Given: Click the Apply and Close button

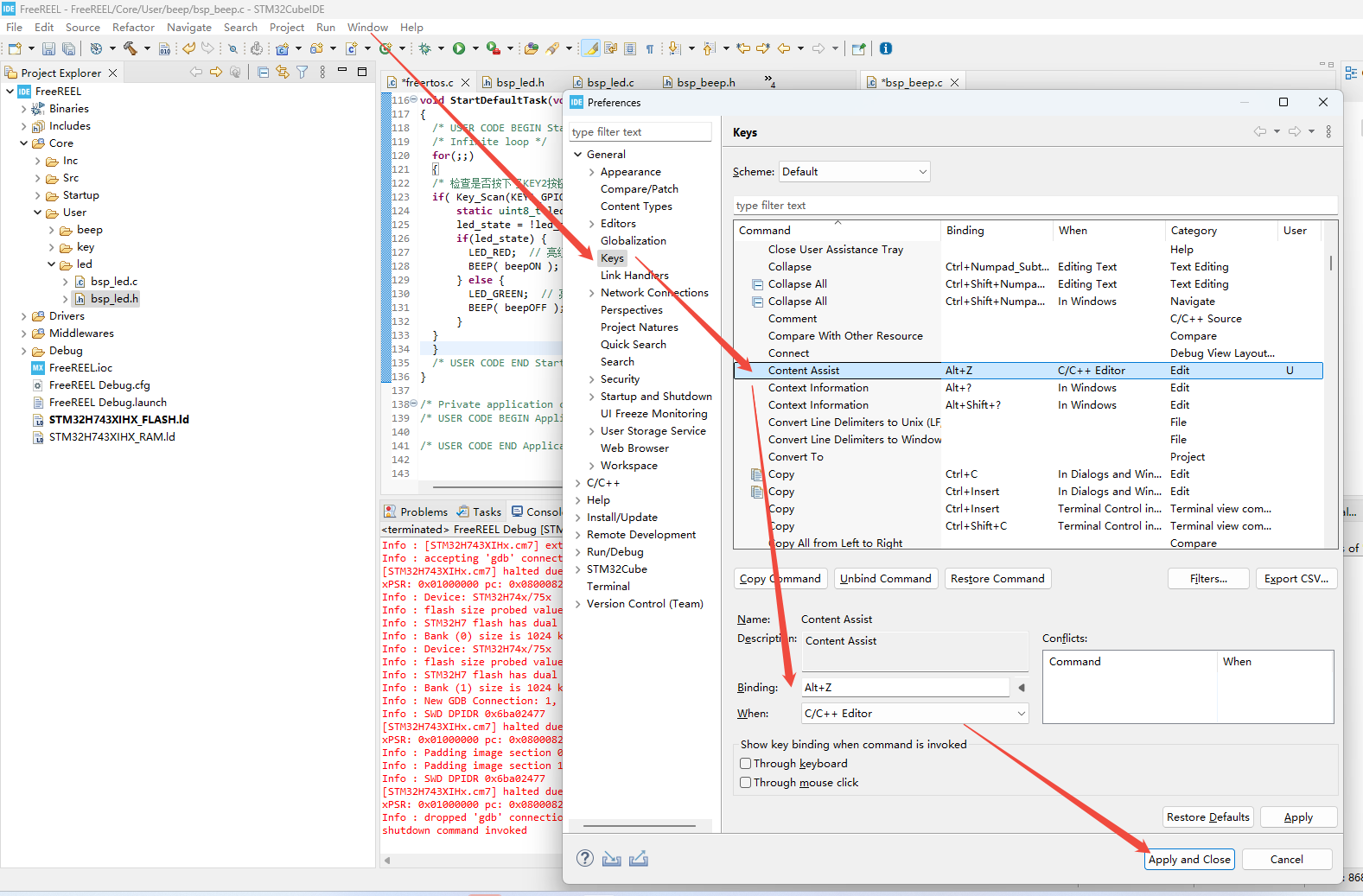Looking at the screenshot, I should pos(1189,860).
